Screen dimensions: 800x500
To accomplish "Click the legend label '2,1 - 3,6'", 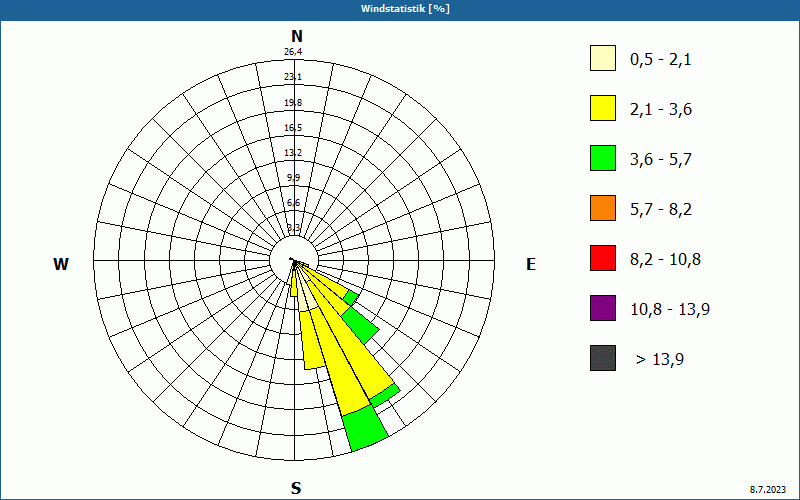I will (661, 110).
